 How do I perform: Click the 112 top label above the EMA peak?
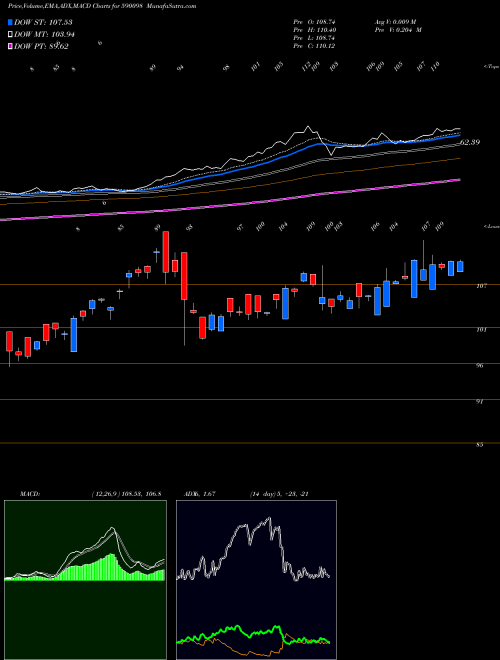tap(306, 65)
